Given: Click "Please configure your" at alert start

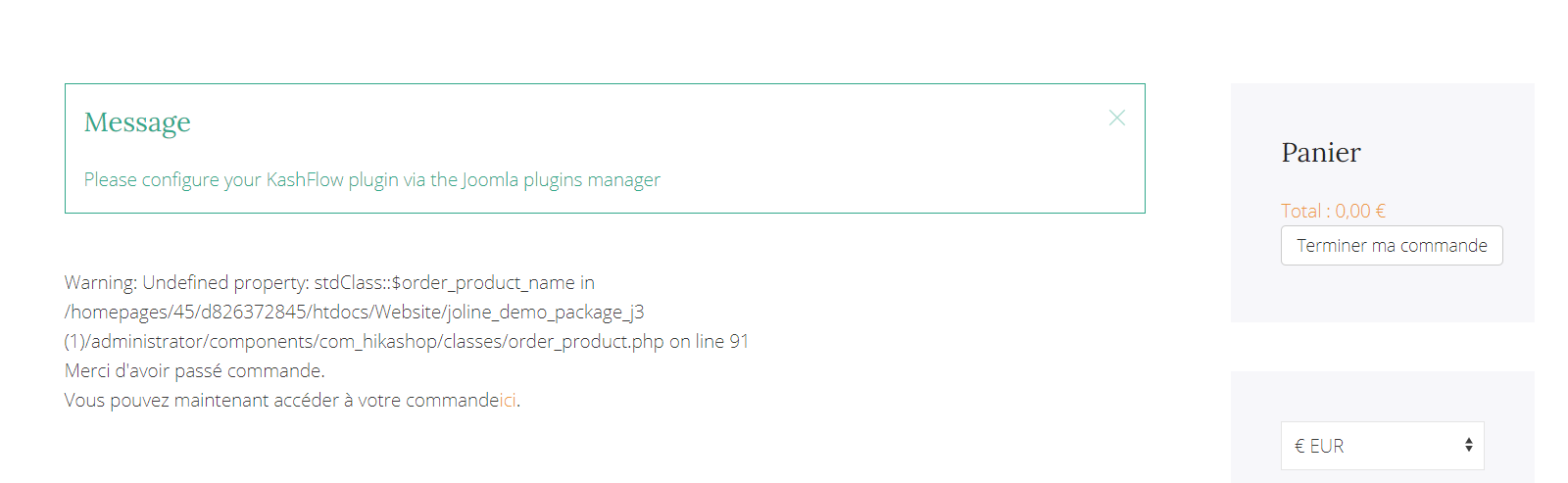Looking at the screenshot, I should (172, 180).
